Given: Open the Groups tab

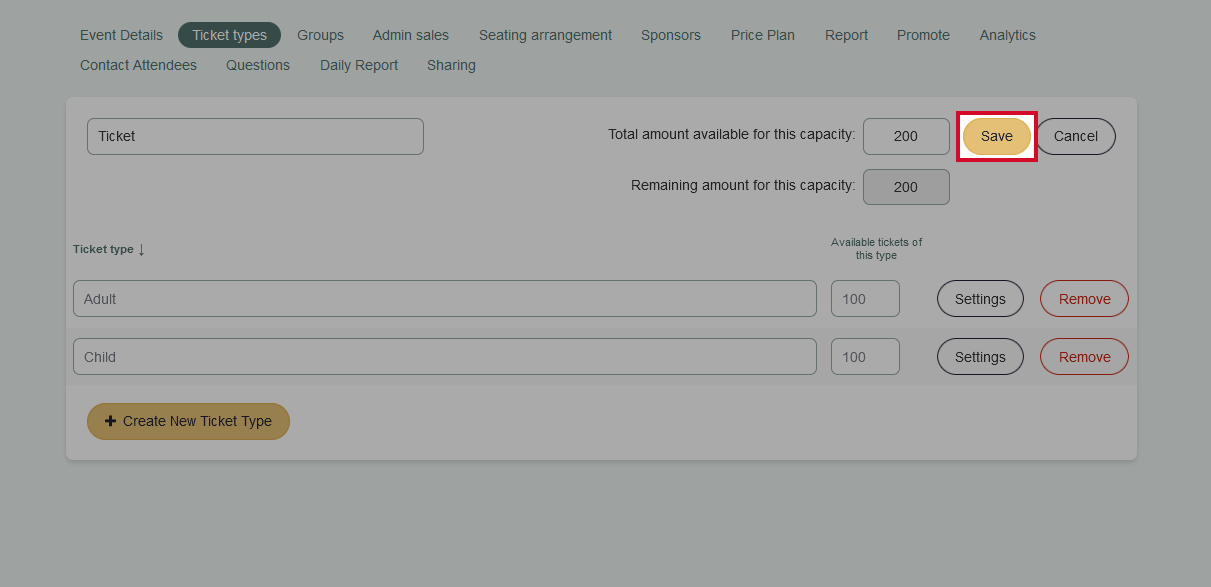Looking at the screenshot, I should 320,35.
